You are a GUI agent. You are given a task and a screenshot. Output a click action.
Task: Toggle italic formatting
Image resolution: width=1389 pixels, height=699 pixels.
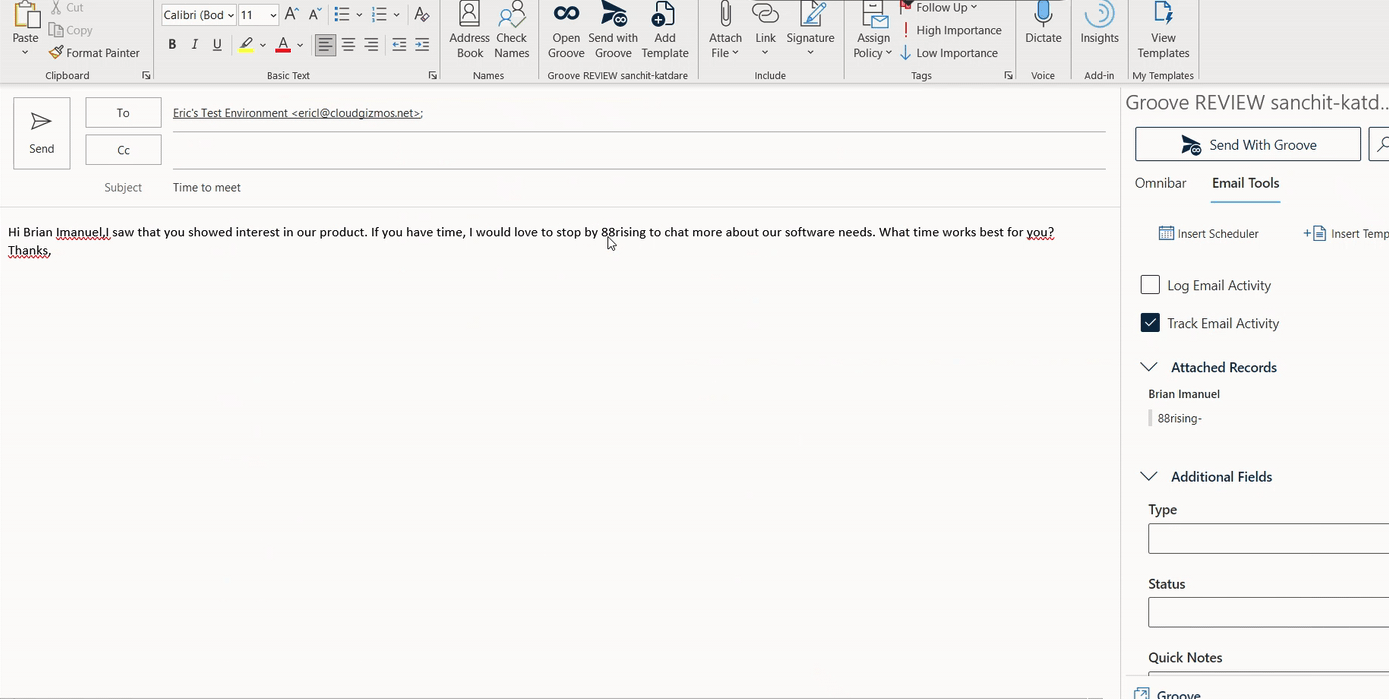[194, 44]
